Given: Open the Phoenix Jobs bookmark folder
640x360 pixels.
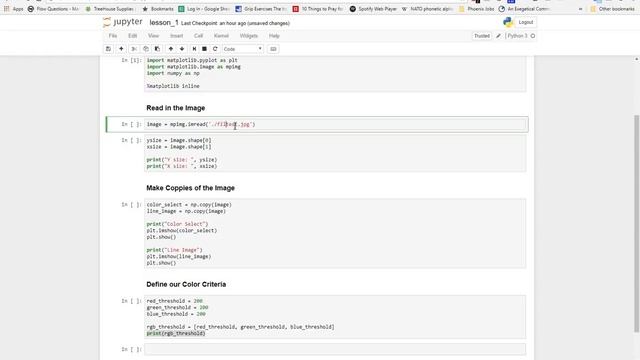Looking at the screenshot, I should tap(477, 9).
